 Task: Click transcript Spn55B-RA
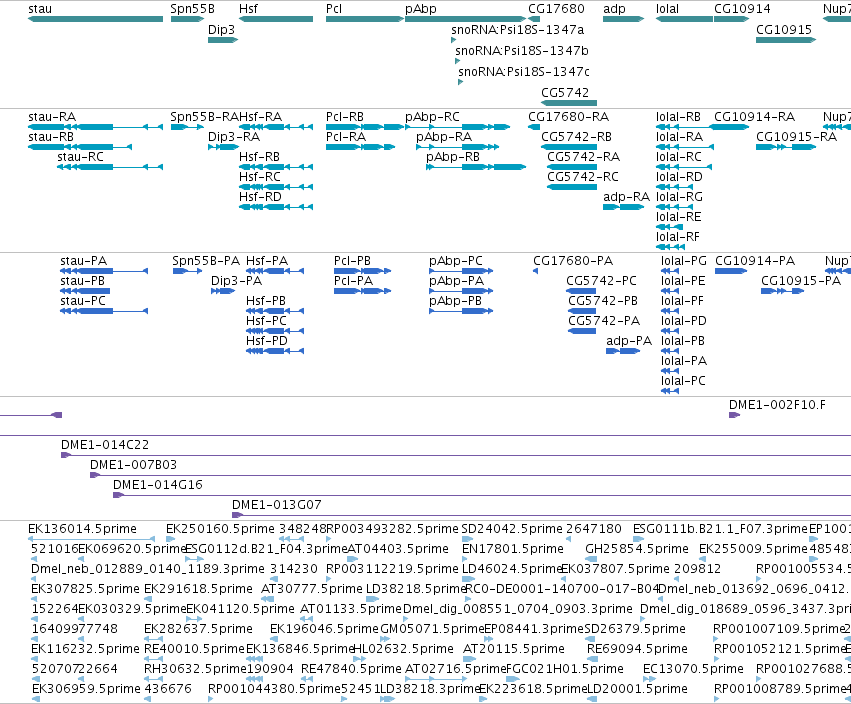point(187,127)
